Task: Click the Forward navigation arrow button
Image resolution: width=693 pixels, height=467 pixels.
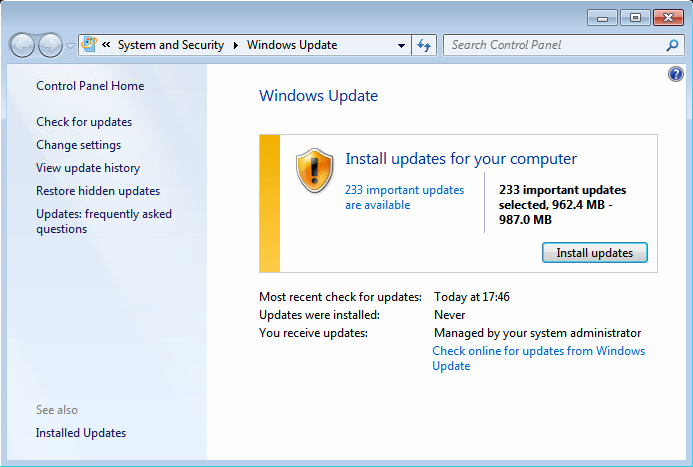Action: coord(50,45)
